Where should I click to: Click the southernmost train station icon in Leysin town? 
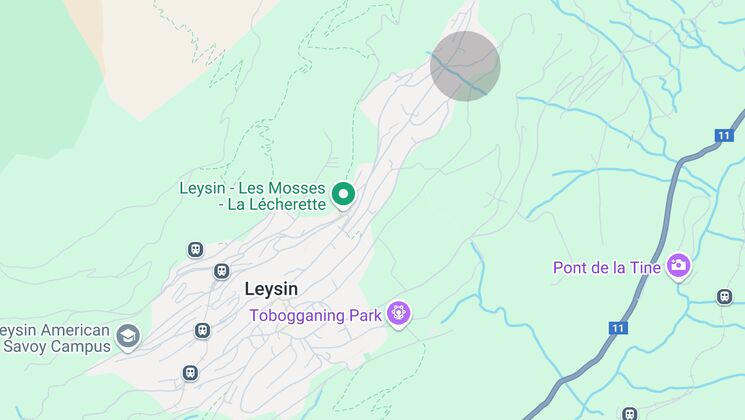click(190, 373)
